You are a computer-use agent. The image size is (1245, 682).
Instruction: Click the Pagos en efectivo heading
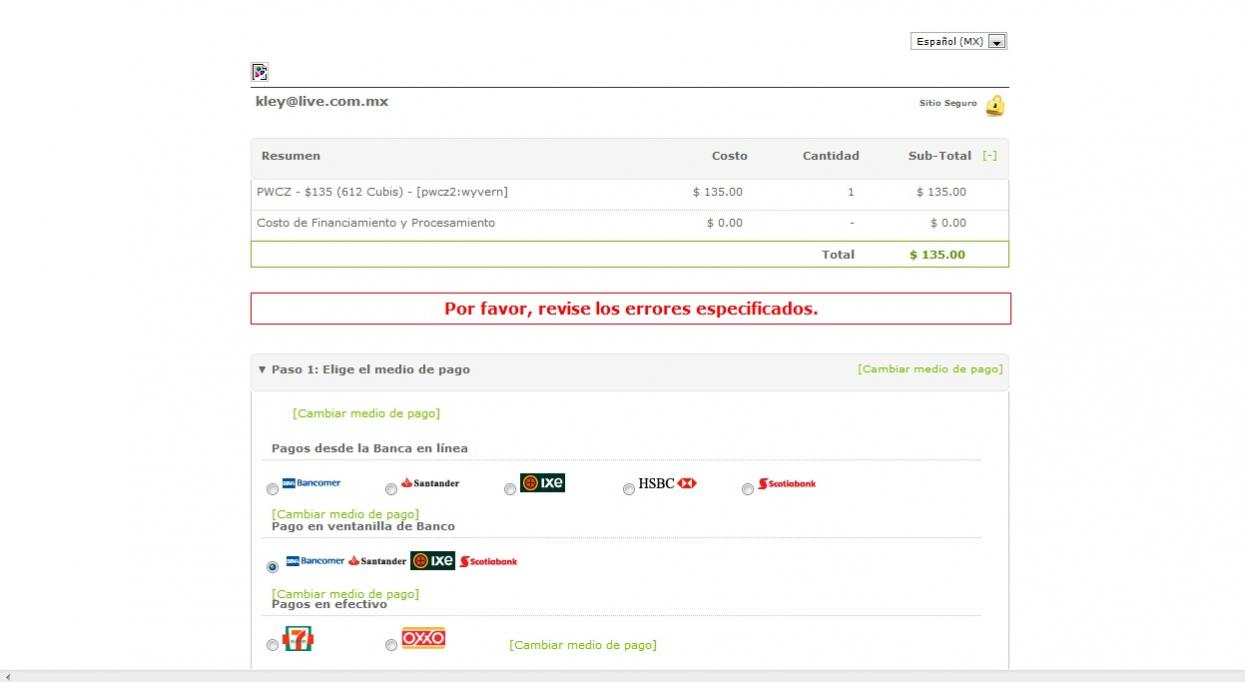coord(329,605)
